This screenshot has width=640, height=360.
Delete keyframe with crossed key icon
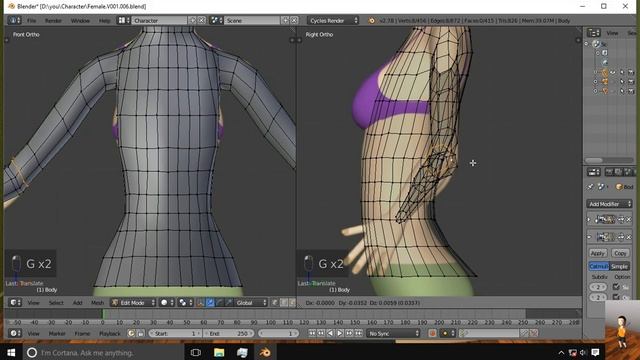point(533,333)
